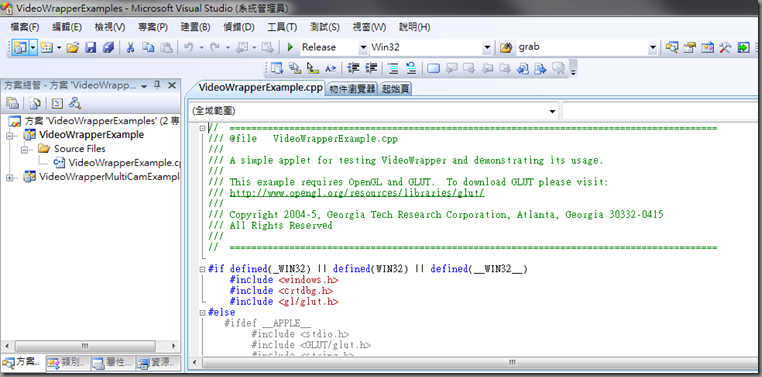Uncomment the selected lines
The image size is (762, 377).
click(411, 69)
